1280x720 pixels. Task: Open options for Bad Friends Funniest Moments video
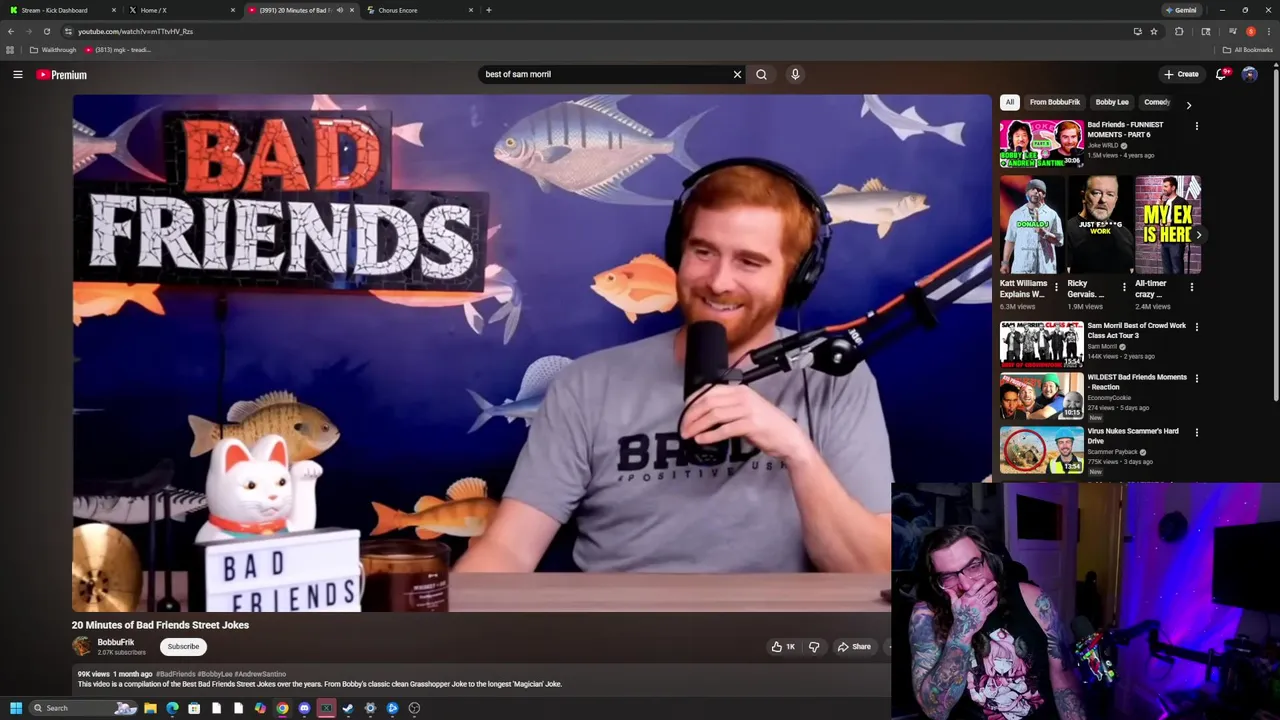tap(1196, 126)
